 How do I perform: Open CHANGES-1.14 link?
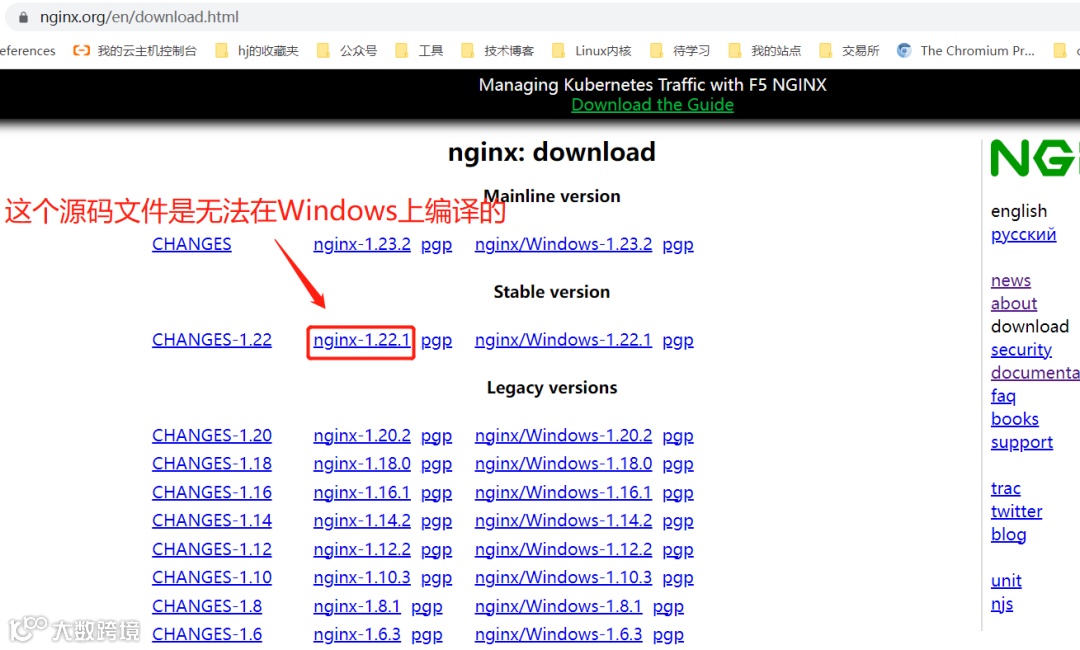click(x=212, y=521)
